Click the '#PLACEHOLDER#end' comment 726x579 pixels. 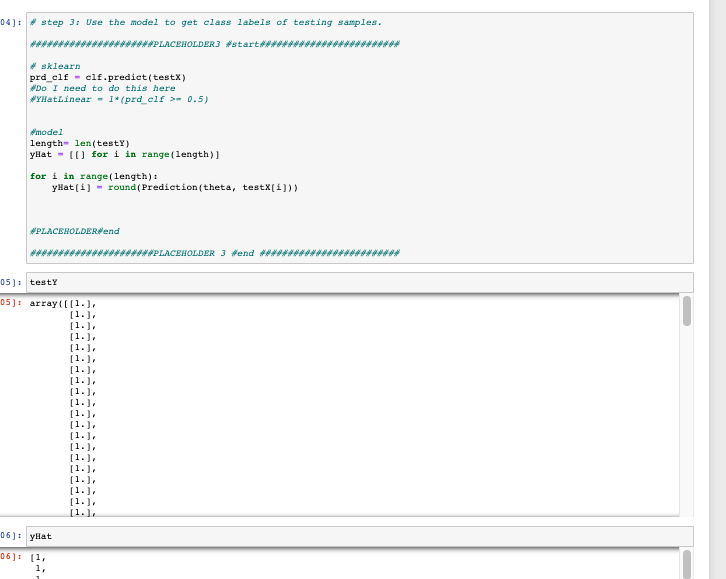[75, 231]
